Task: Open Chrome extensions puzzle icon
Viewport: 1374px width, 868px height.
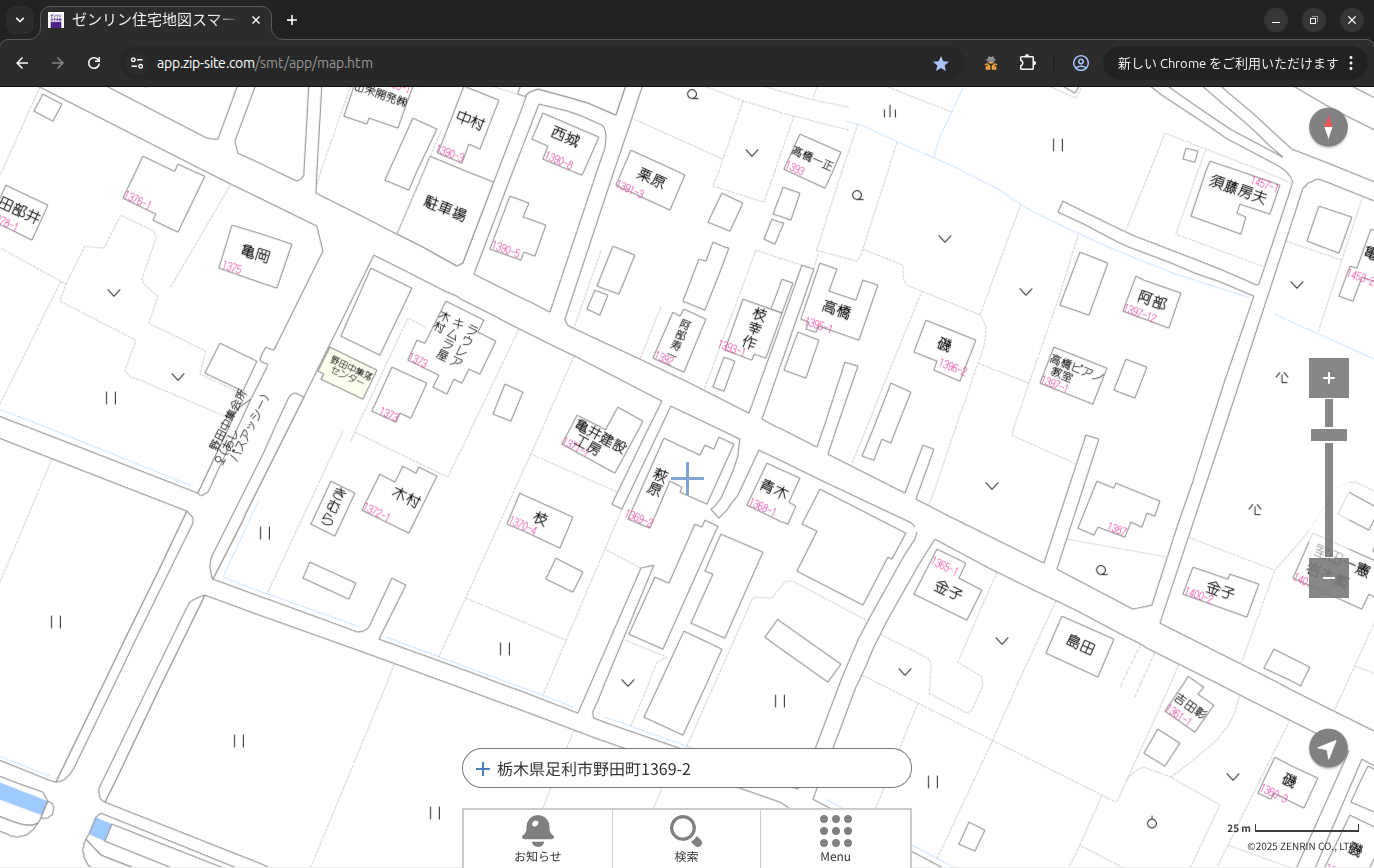Action: tap(1027, 63)
